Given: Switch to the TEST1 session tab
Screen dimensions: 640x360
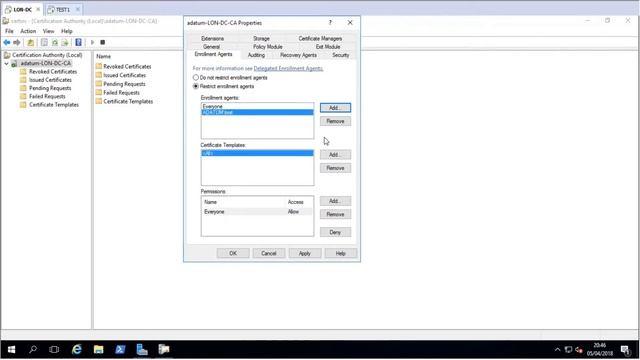Looking at the screenshot, I should (x=62, y=9).
